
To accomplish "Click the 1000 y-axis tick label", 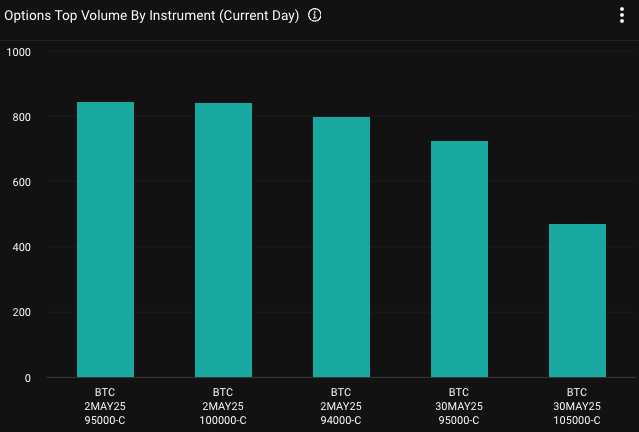I will (x=18, y=52).
